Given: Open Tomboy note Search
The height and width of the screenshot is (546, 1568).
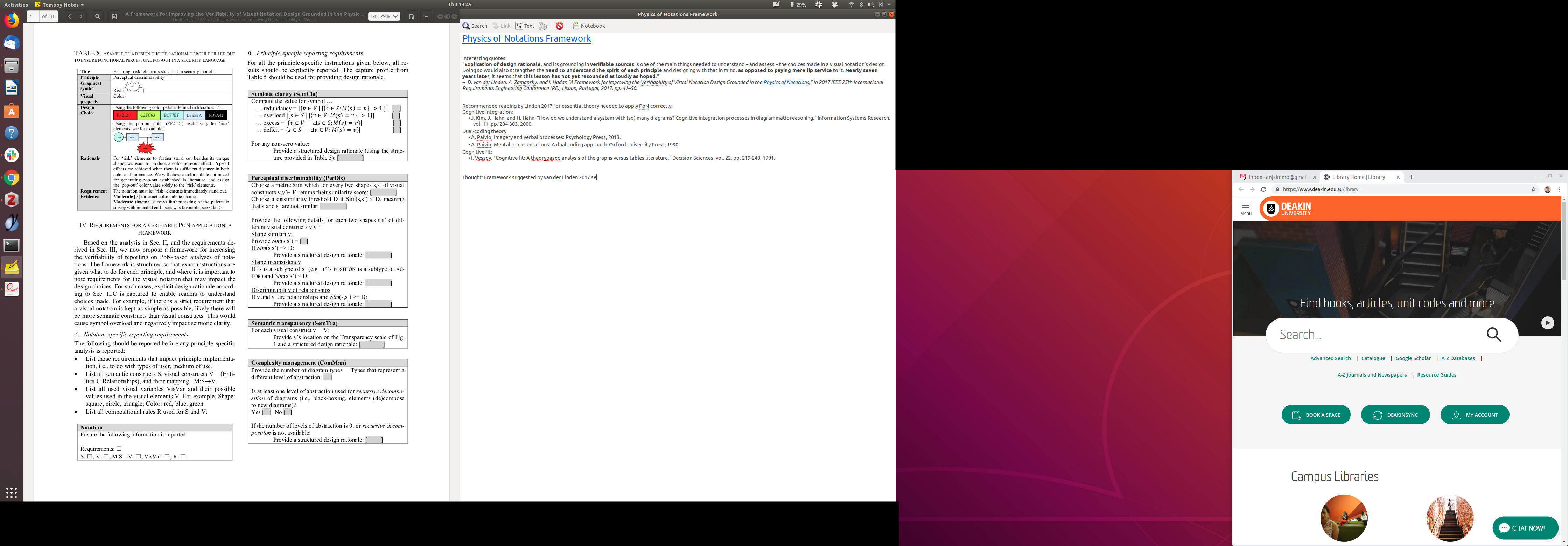Looking at the screenshot, I should click(475, 26).
